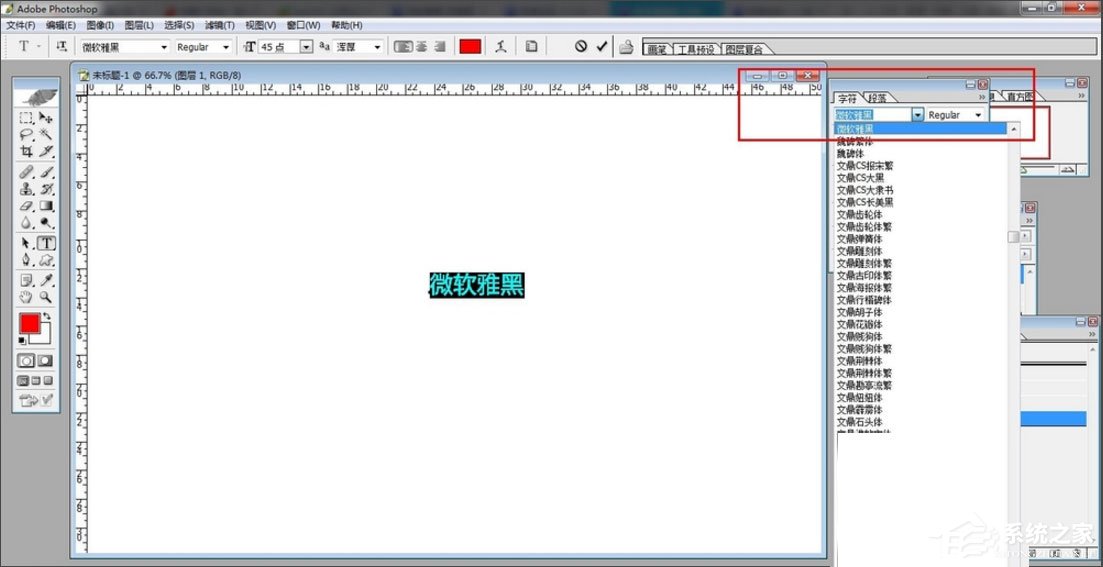Image resolution: width=1103 pixels, height=567 pixels.
Task: Select the Magic Wand tool
Action: [x=46, y=134]
